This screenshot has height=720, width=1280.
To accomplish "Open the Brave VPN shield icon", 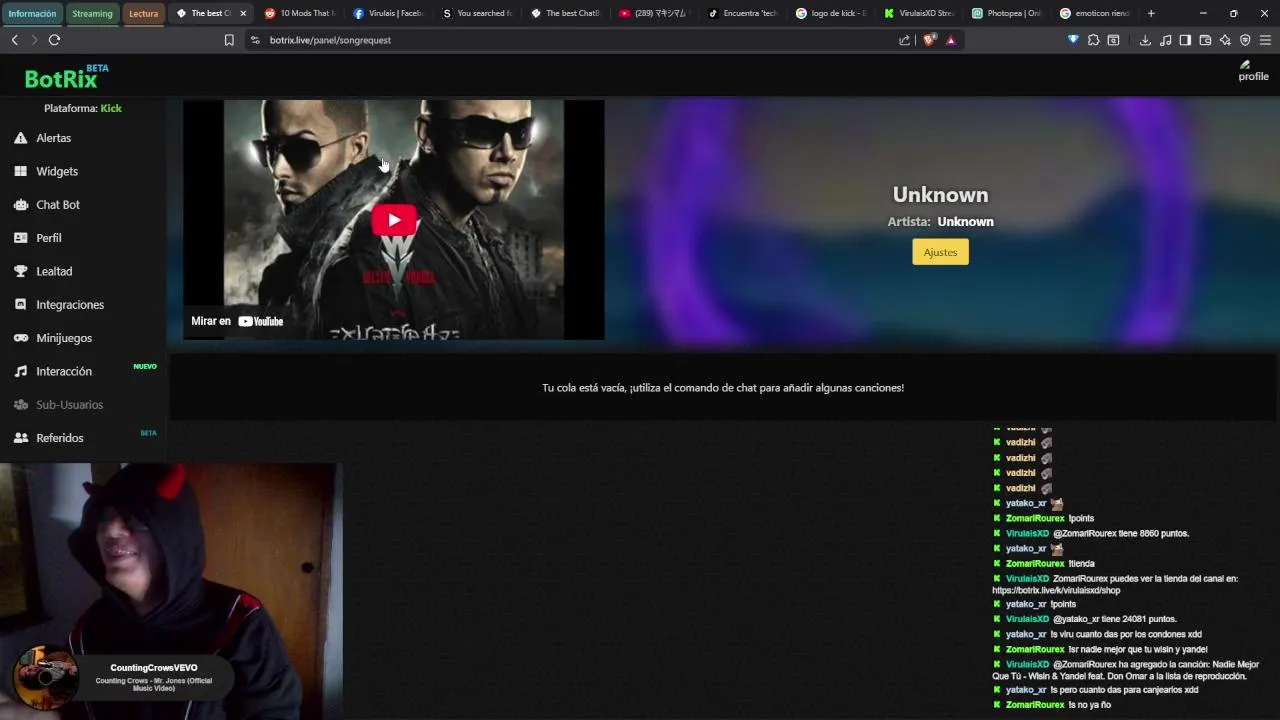I will [x=1245, y=40].
